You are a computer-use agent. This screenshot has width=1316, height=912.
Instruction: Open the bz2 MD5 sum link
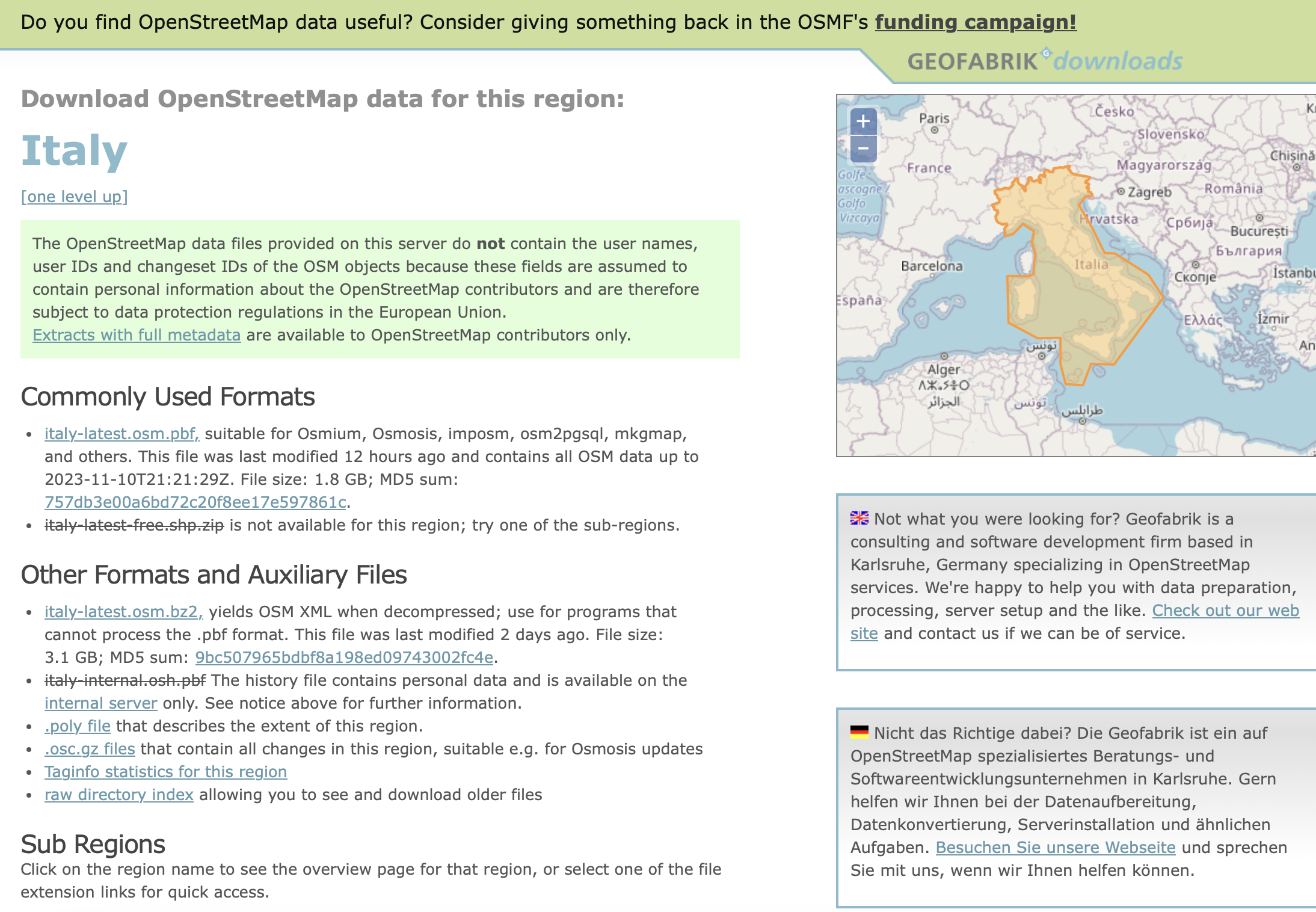[344, 658]
